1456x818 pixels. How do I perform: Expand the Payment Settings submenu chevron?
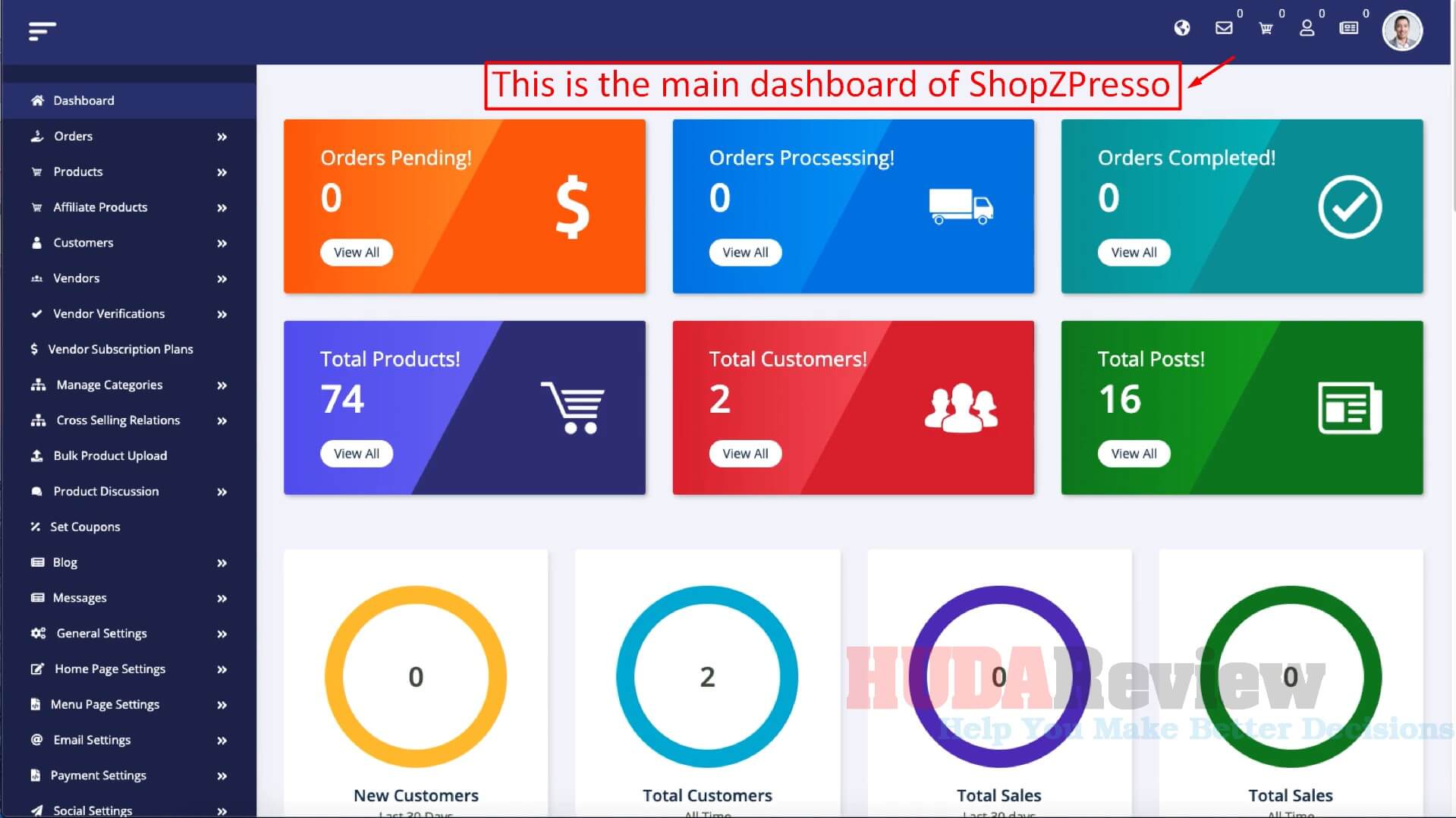[x=222, y=776]
